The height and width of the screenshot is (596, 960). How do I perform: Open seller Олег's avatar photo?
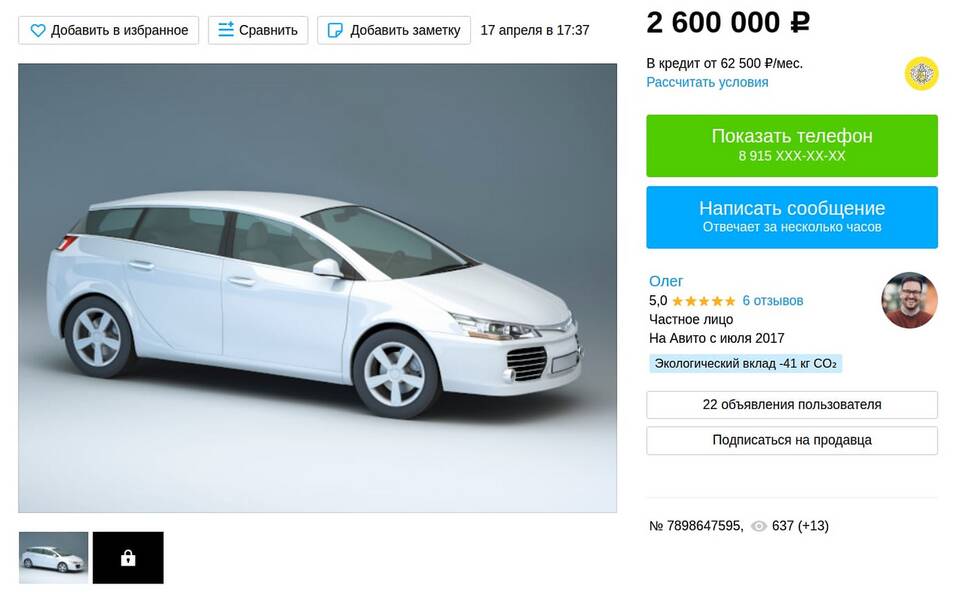tap(909, 300)
